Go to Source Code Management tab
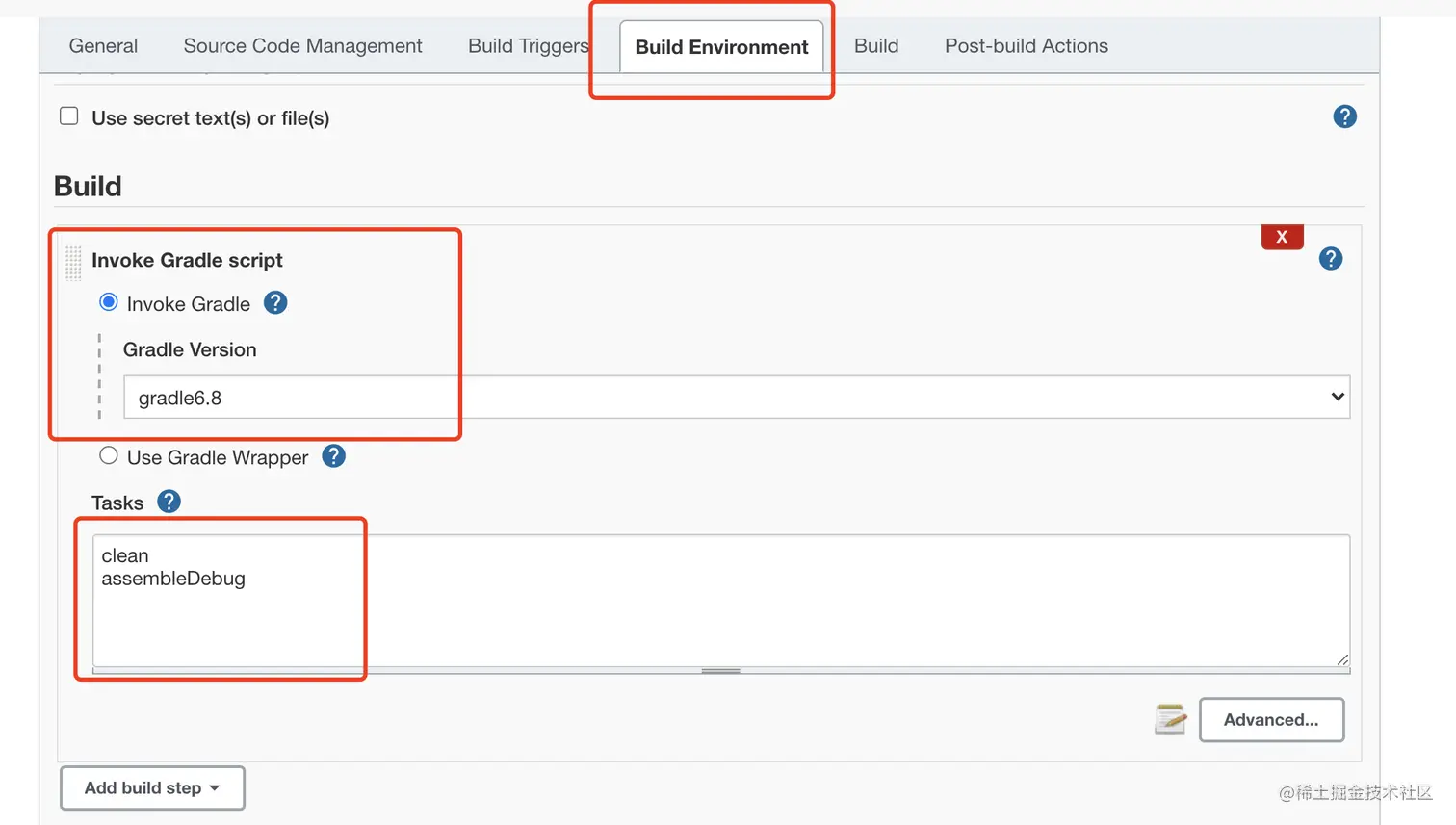1456x825 pixels. [x=302, y=46]
